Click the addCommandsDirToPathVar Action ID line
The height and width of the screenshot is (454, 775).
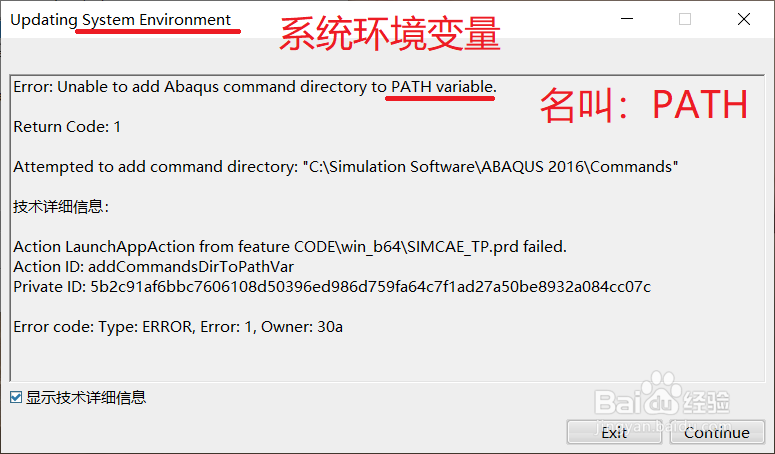(154, 267)
